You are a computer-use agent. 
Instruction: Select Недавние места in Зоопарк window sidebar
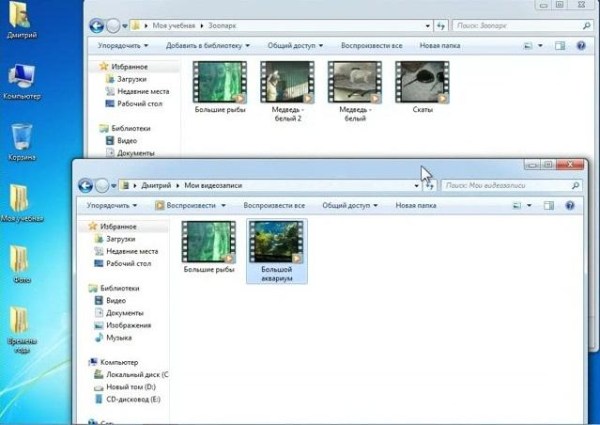(x=142, y=91)
